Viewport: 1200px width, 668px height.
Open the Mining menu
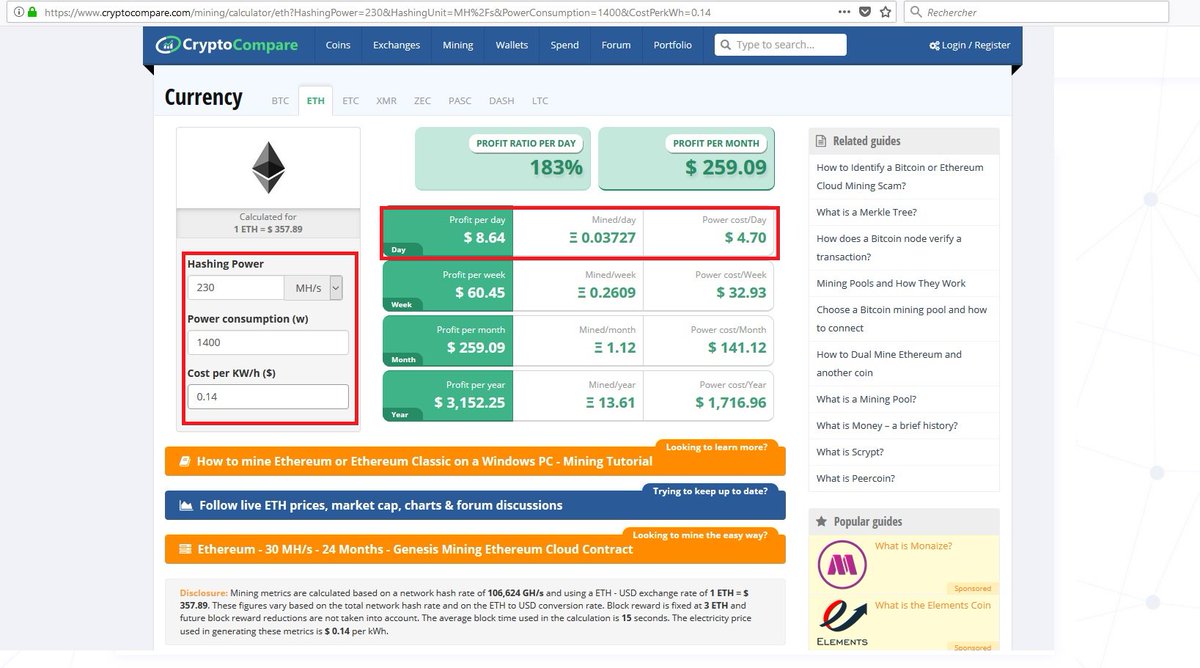[458, 45]
